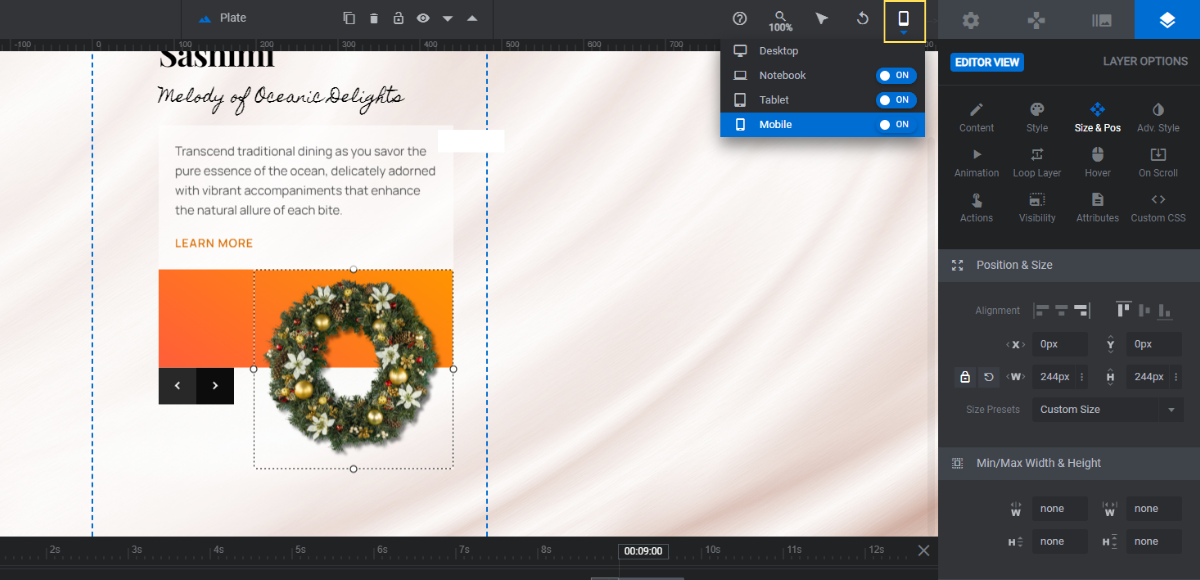Click the min height none field
This screenshot has width=1200, height=580.
coord(1060,542)
